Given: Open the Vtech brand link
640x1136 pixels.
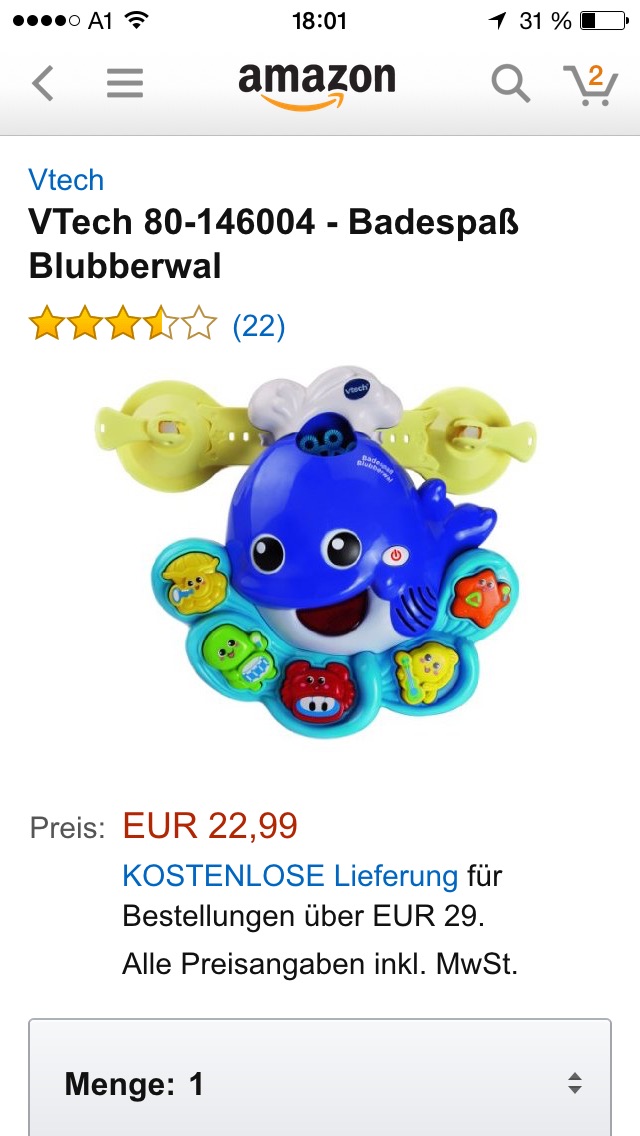Looking at the screenshot, I should tap(66, 180).
